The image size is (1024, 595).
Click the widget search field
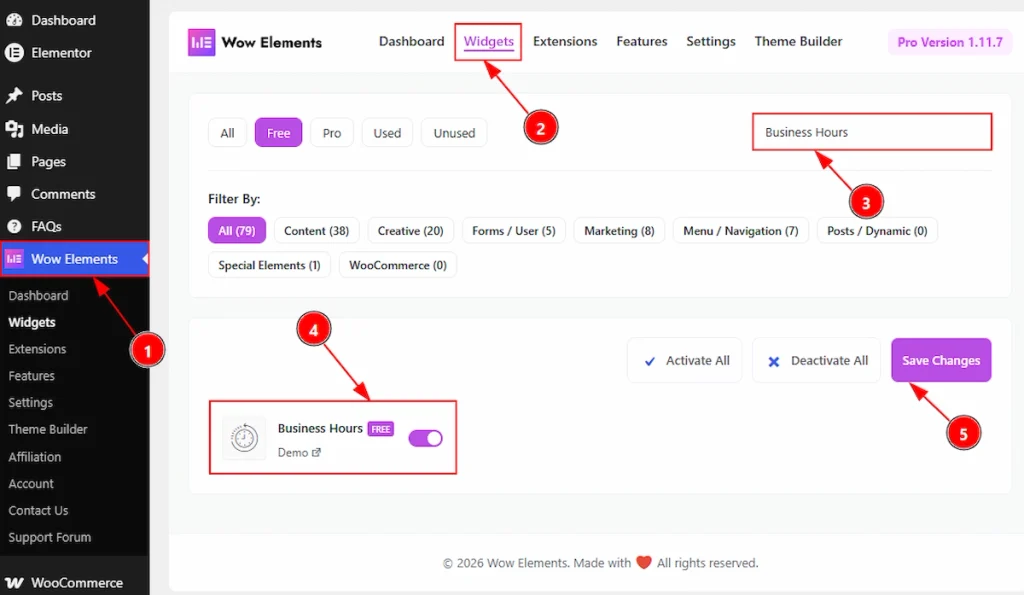872,132
